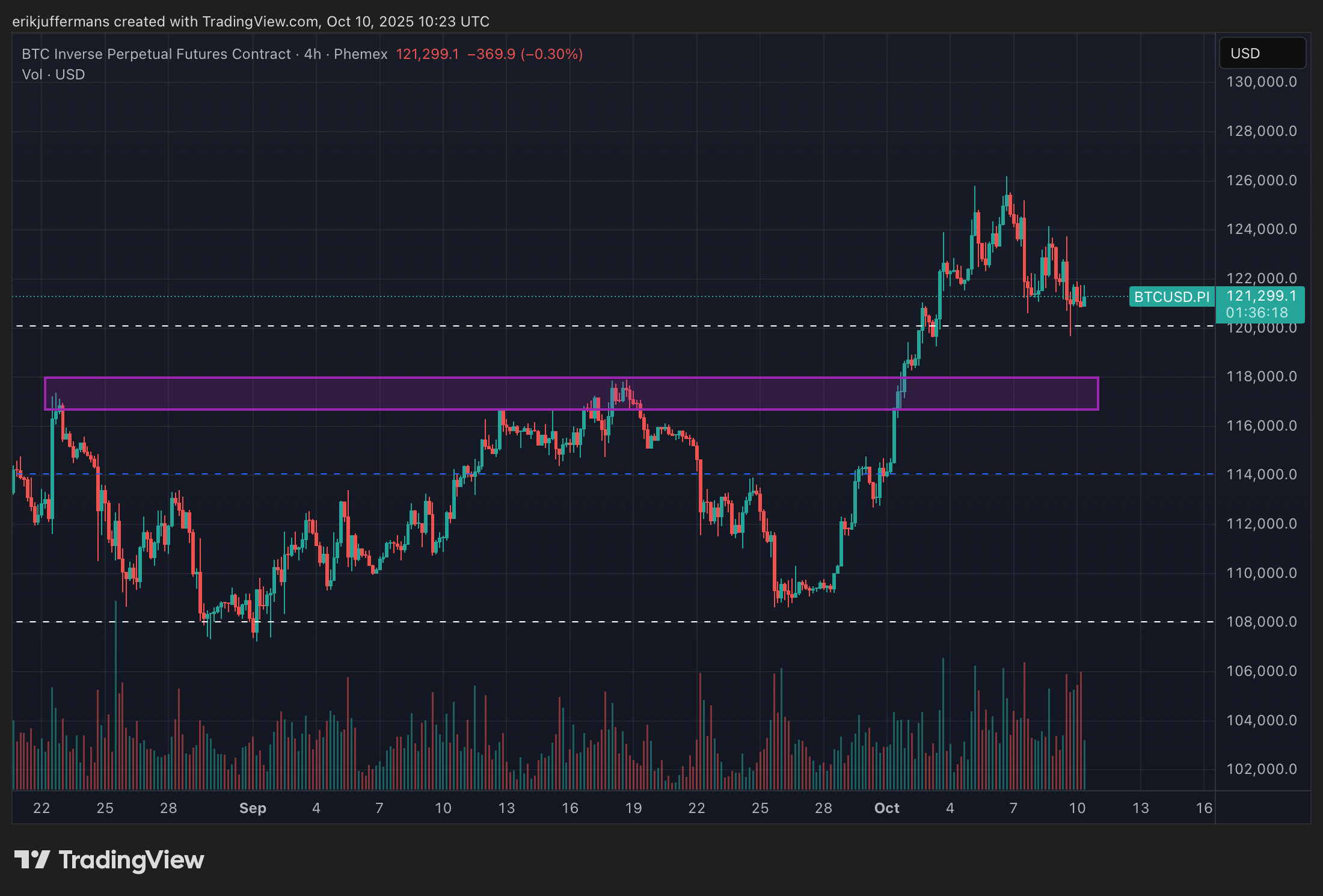The image size is (1323, 896).
Task: Click the Phemex exchange name in legend
Action: 360,54
